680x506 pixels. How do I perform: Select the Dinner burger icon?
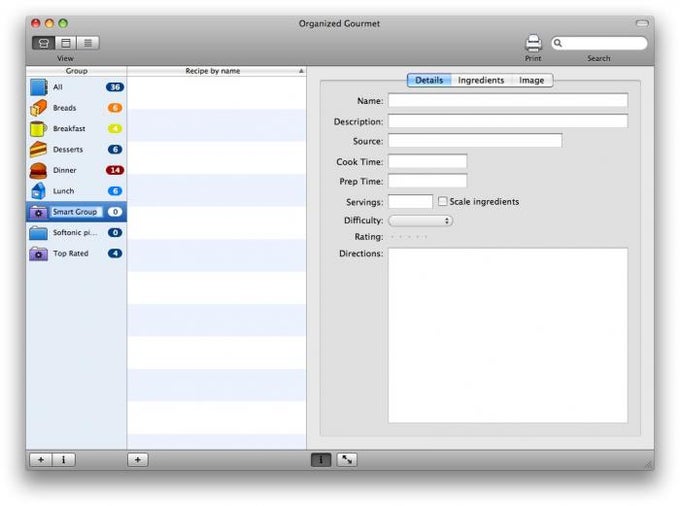tap(39, 170)
